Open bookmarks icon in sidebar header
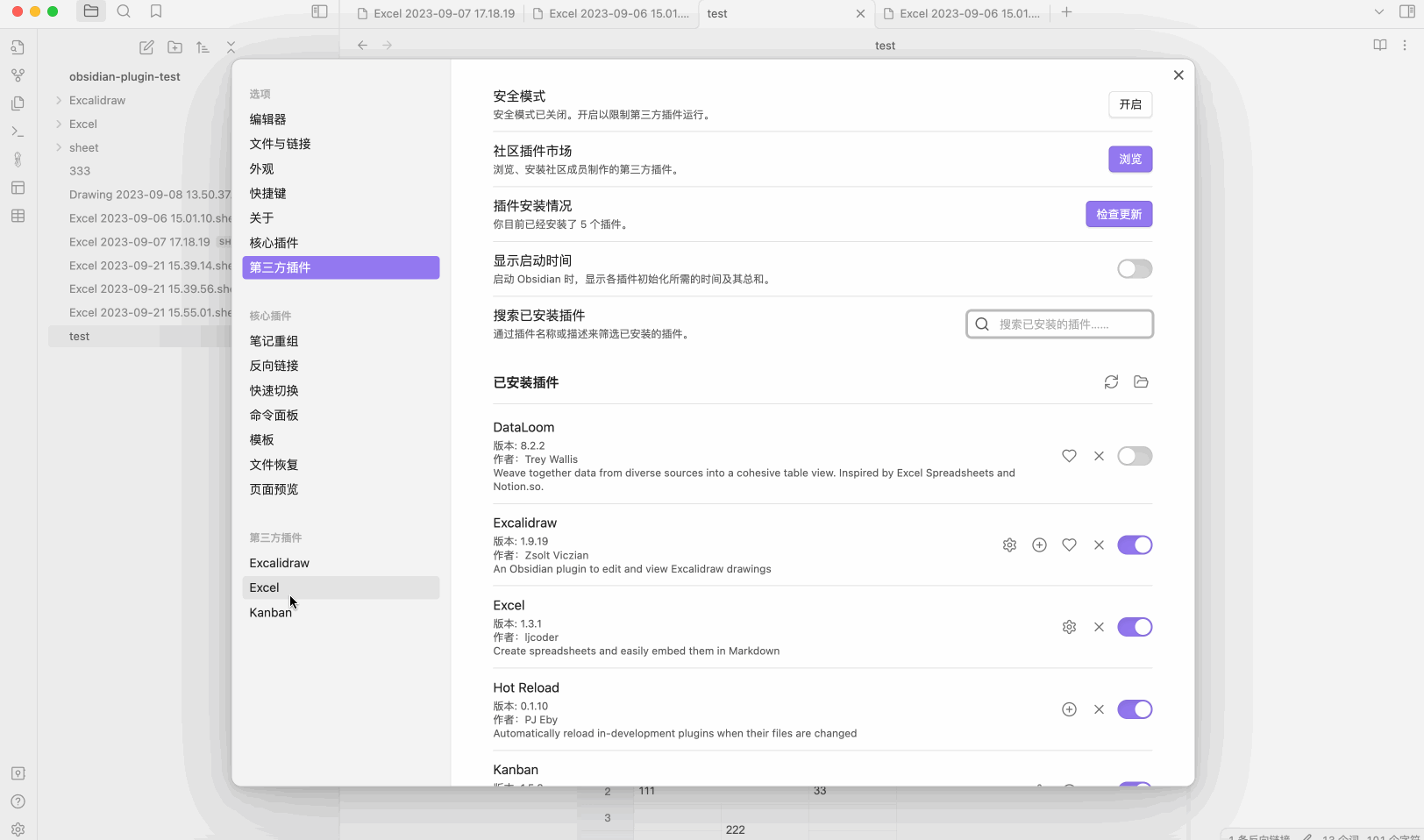The width and height of the screenshot is (1424, 840). point(156,11)
